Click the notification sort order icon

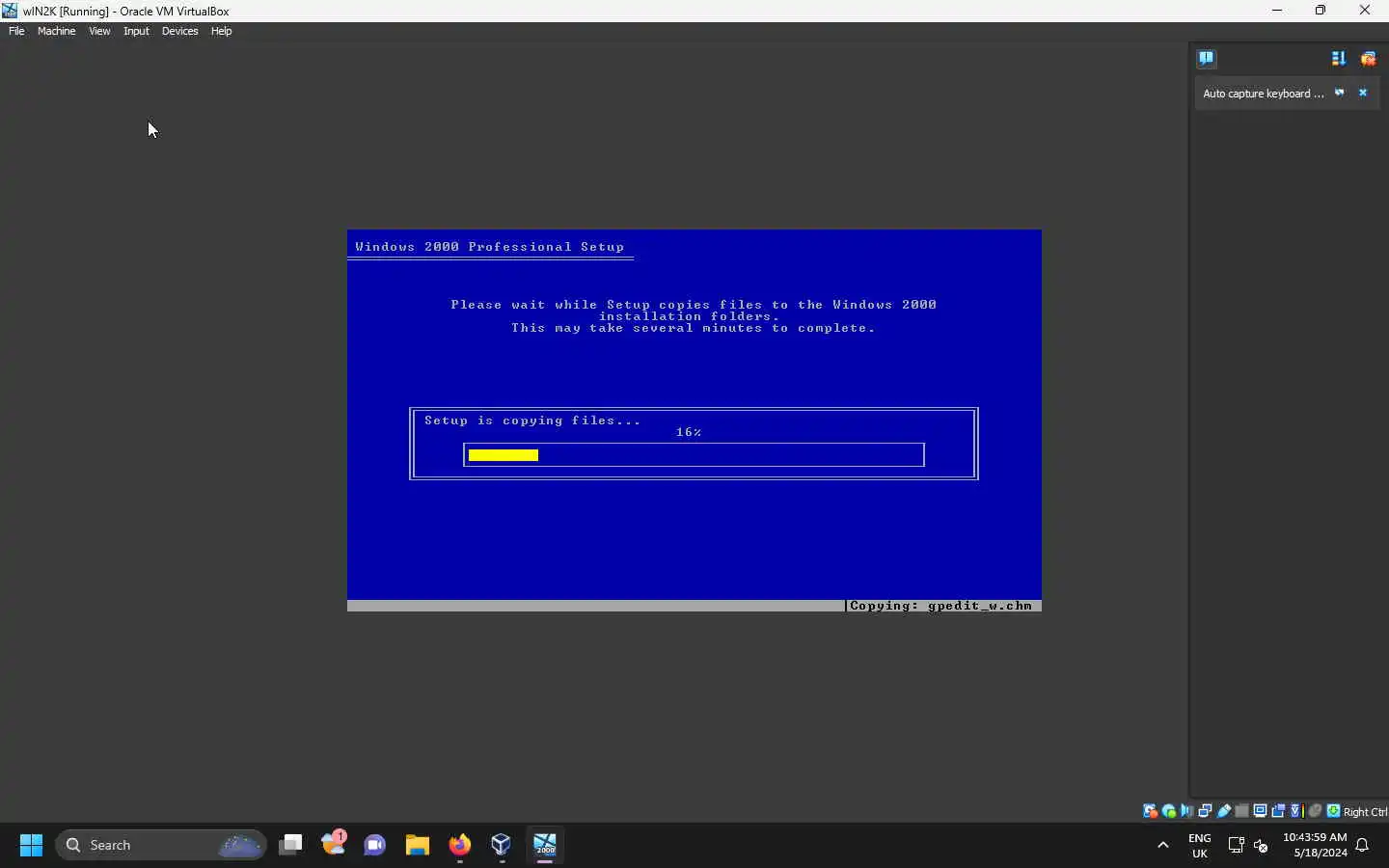1338,59
